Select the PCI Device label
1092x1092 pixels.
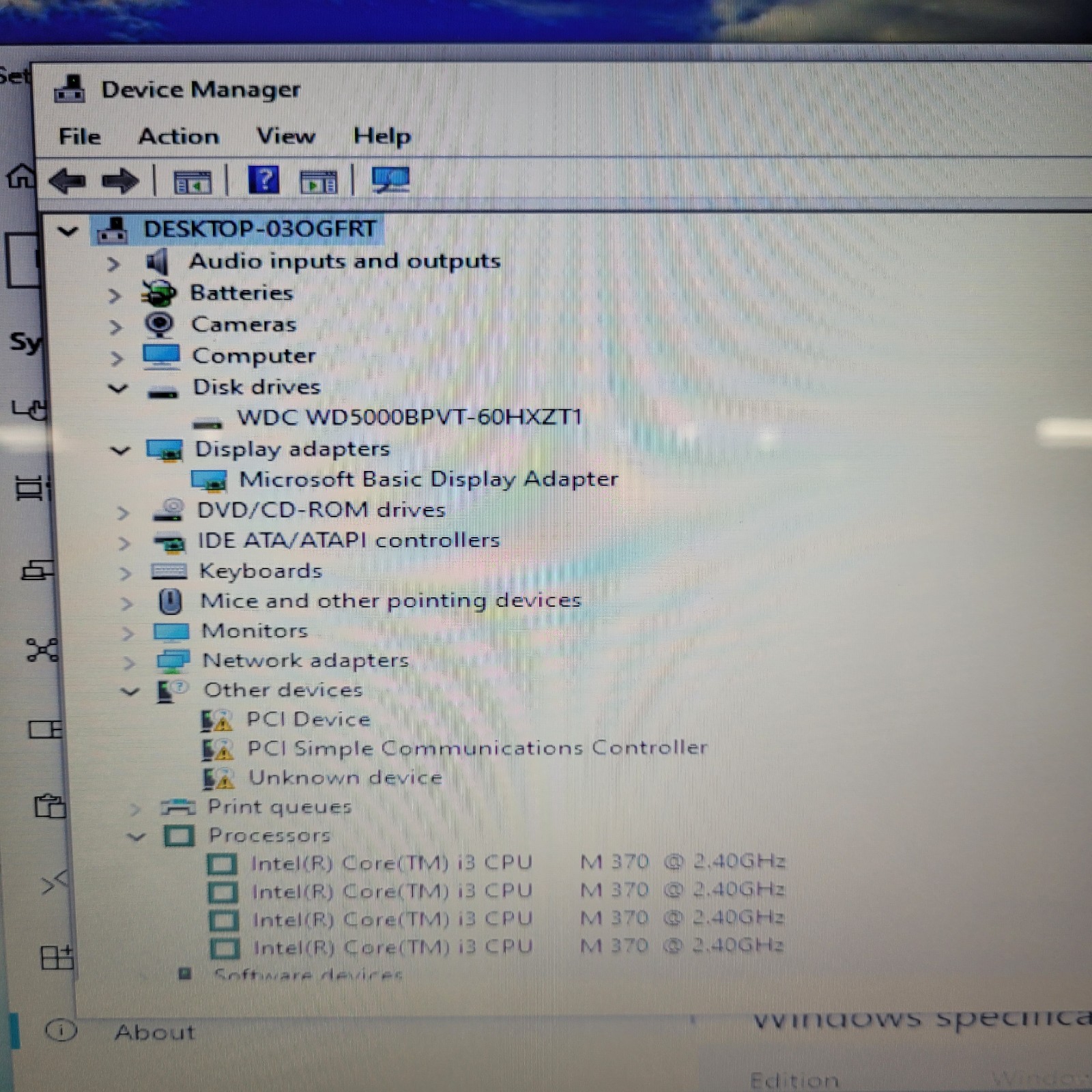(x=308, y=719)
